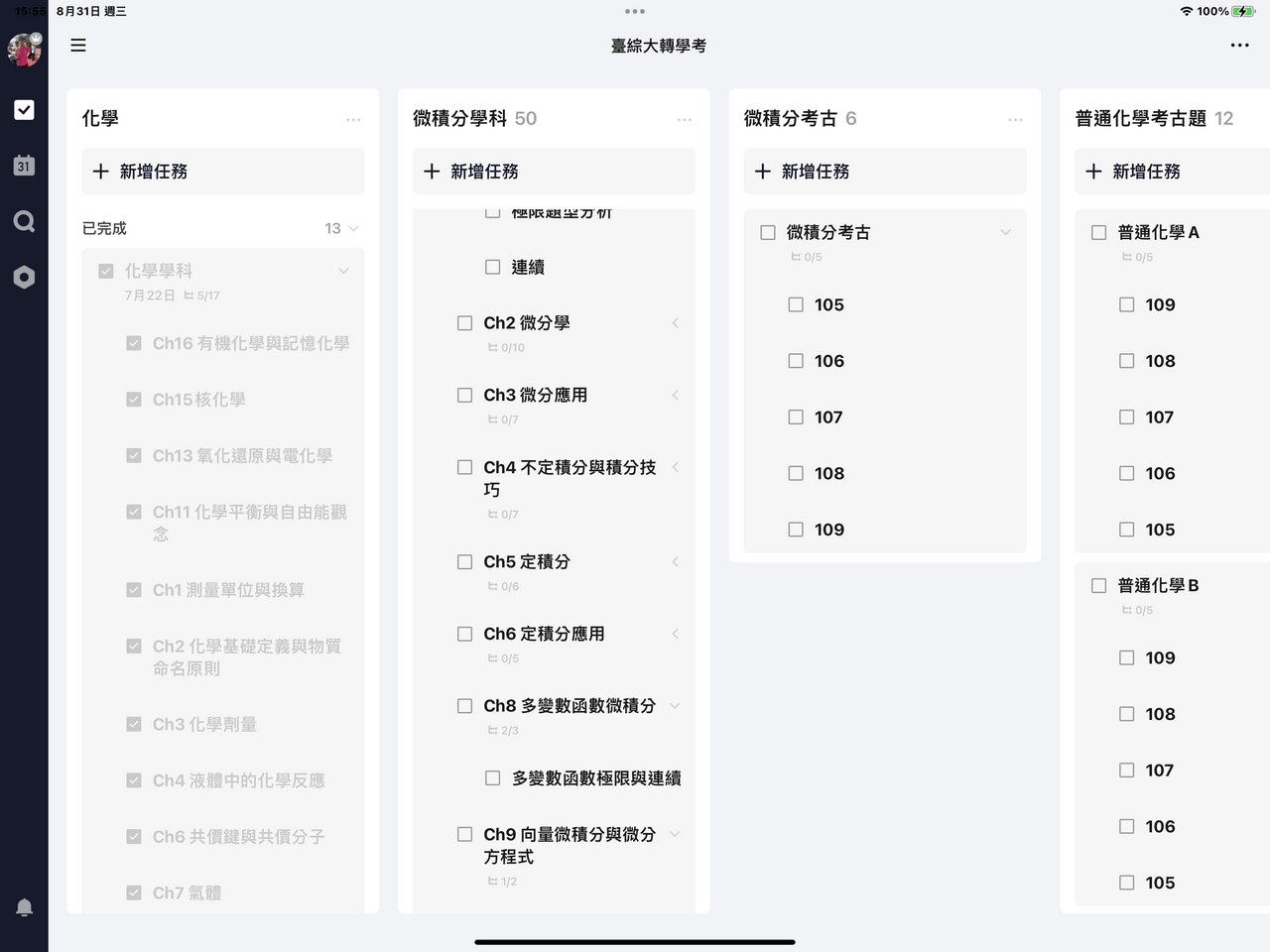Expand the Ch3 微分應用 subtasks

[675, 395]
